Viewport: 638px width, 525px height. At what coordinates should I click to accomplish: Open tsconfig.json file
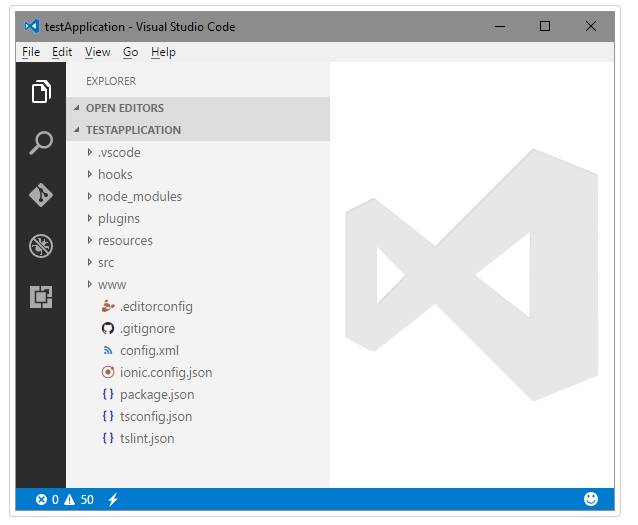[156, 416]
